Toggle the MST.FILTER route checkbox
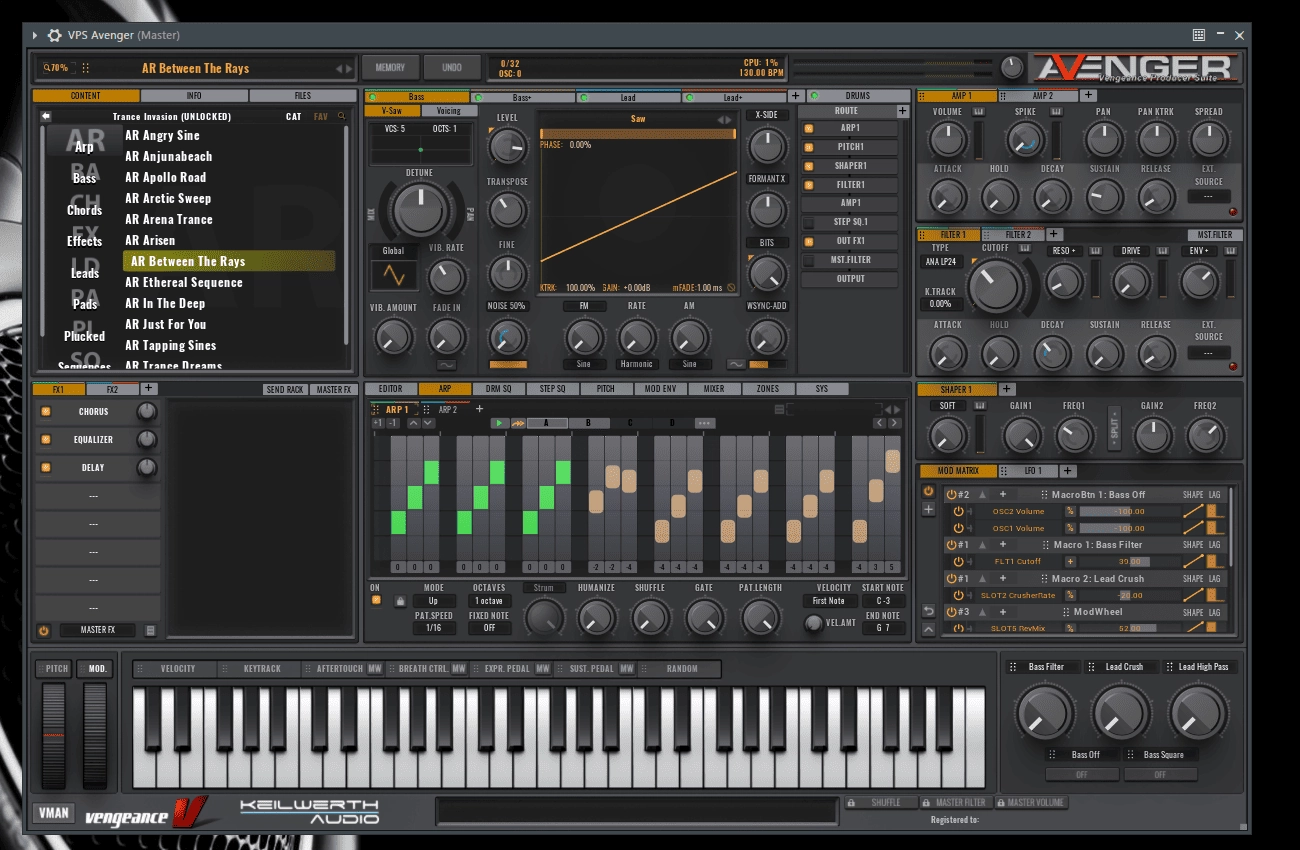 (x=810, y=260)
